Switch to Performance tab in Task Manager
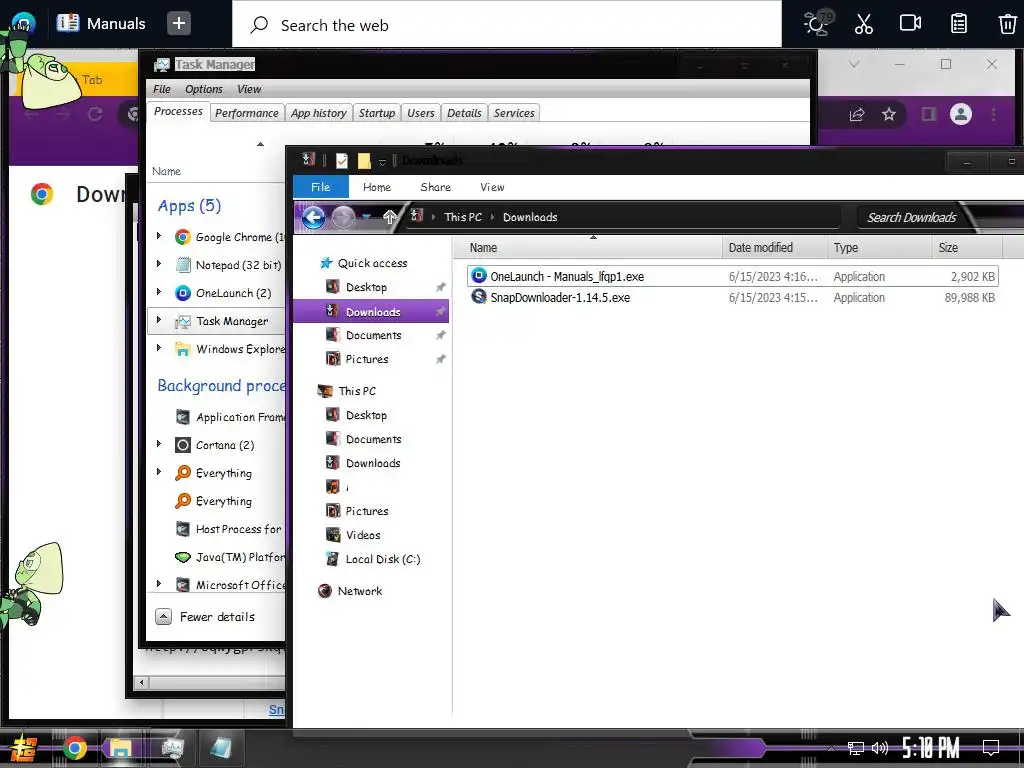Screen dimensions: 1024x768 coord(246,113)
